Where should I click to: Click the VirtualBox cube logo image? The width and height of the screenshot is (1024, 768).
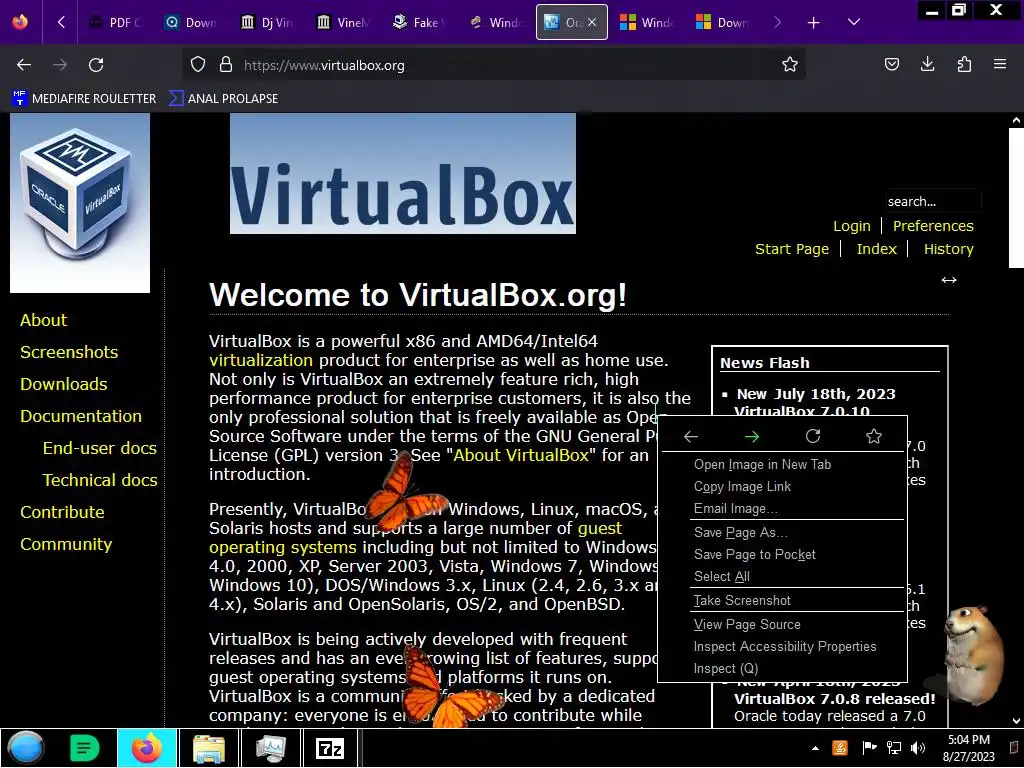80,202
